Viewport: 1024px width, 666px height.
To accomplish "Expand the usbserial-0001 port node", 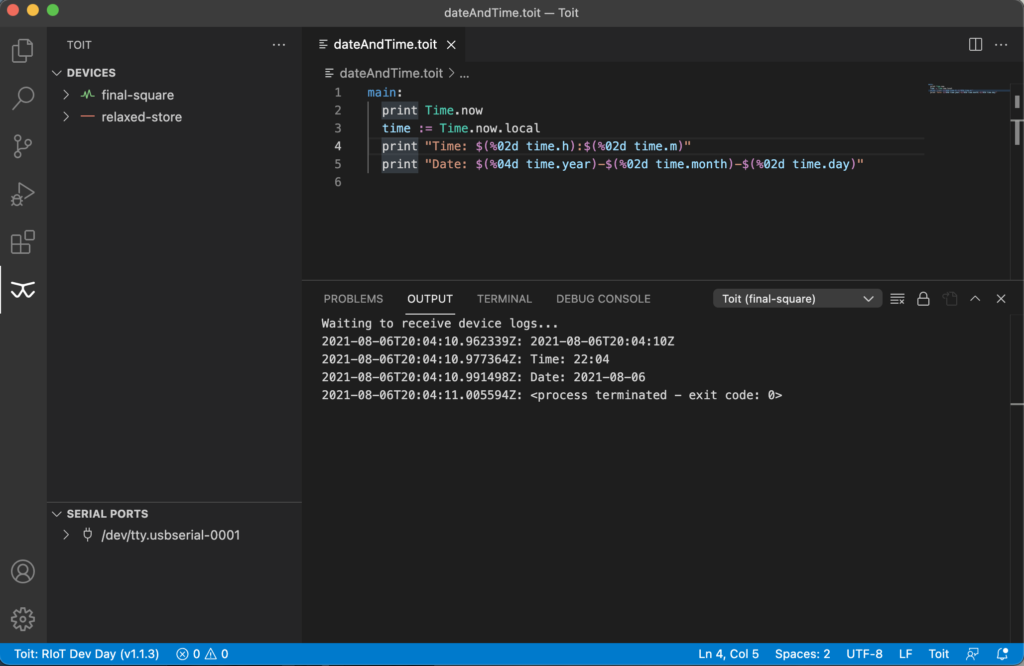I will coord(66,535).
